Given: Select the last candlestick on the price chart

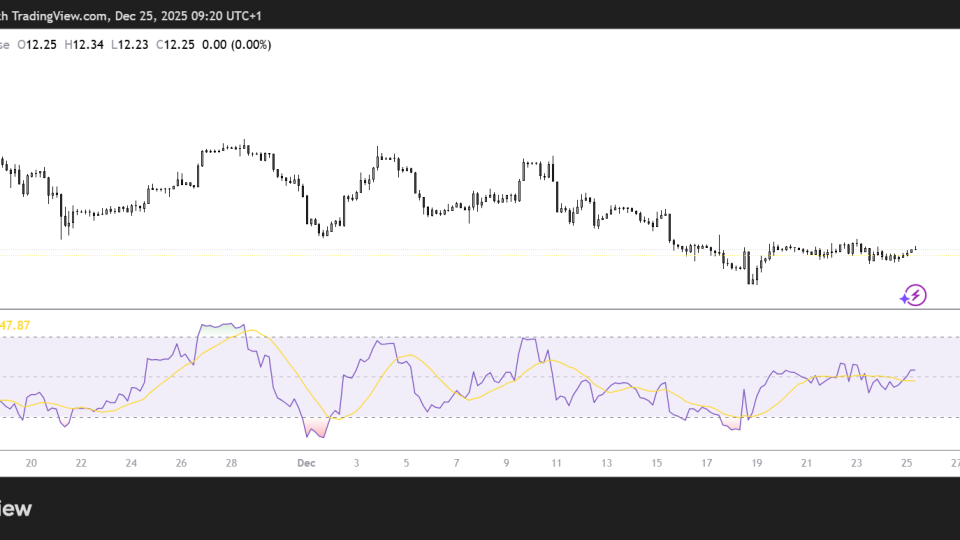Looking at the screenshot, I should [915, 248].
